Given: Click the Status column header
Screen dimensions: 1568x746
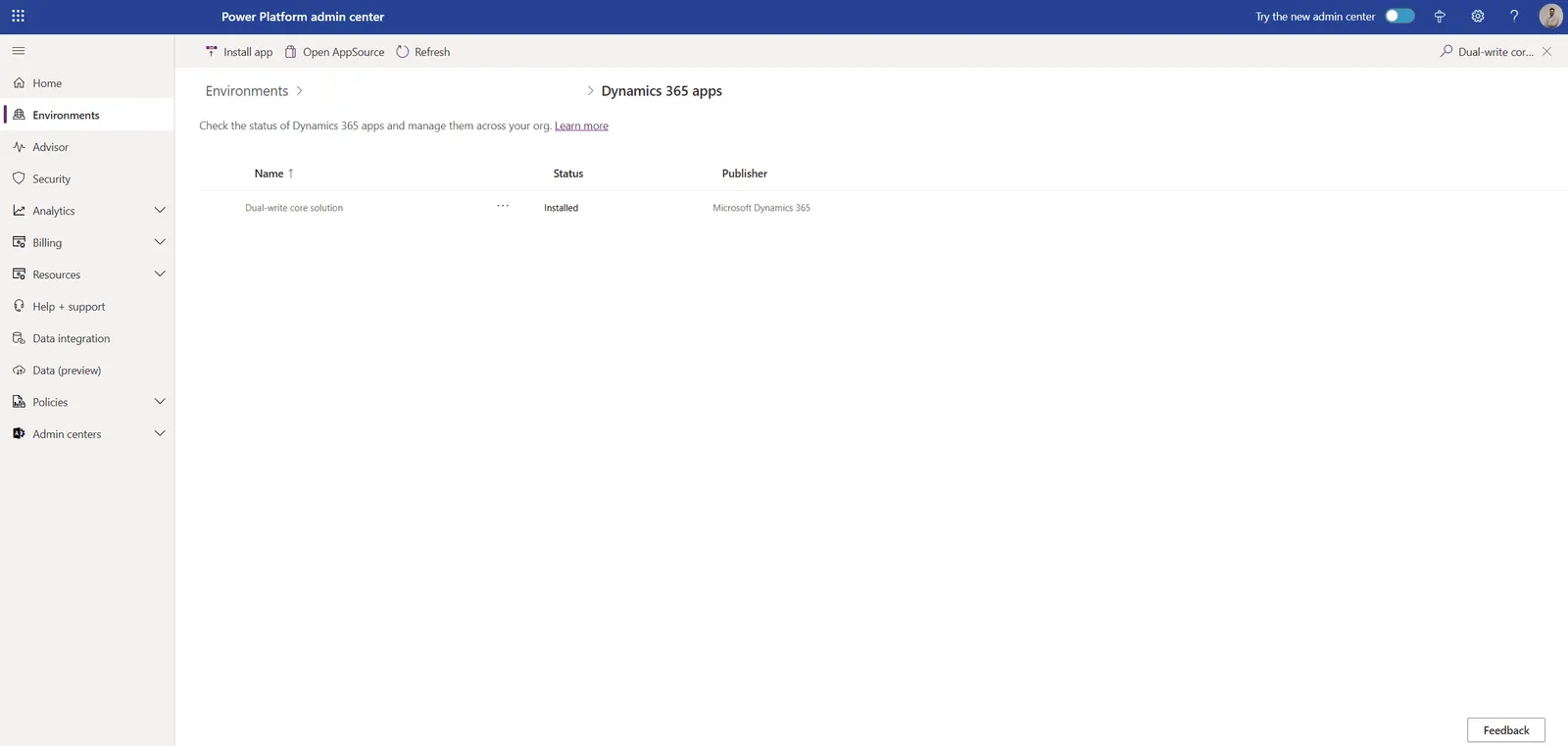Looking at the screenshot, I should tap(568, 174).
